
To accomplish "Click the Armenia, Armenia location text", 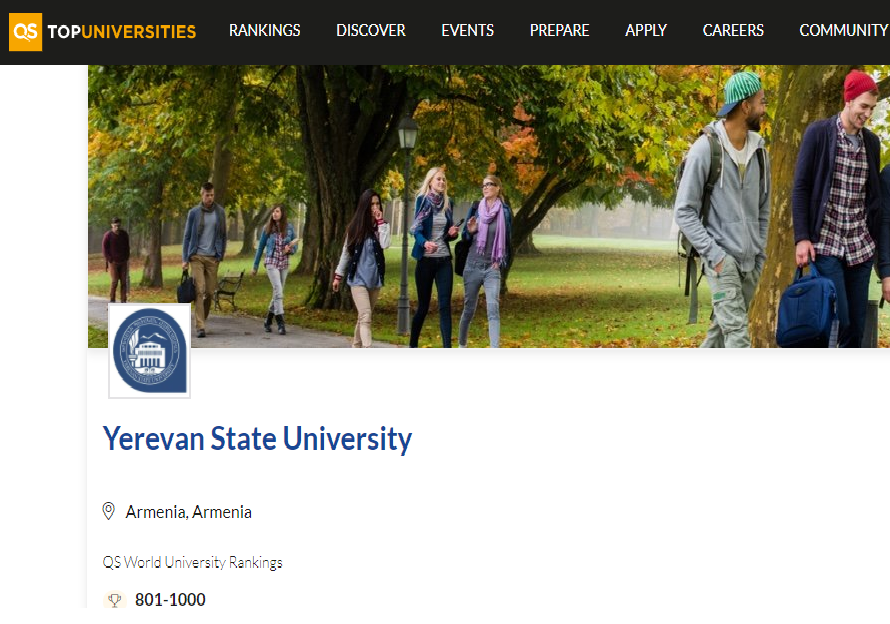I will pyautogui.click(x=188, y=512).
